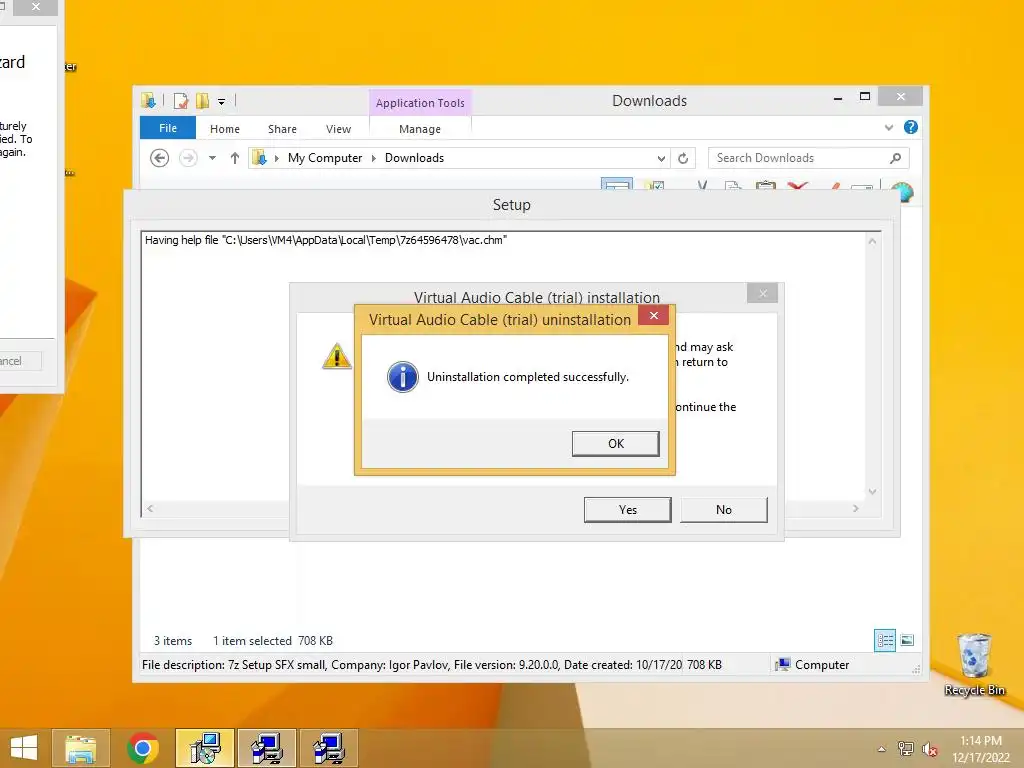Click the Computer icon in the status bar
This screenshot has height=768, width=1024.
click(x=782, y=665)
